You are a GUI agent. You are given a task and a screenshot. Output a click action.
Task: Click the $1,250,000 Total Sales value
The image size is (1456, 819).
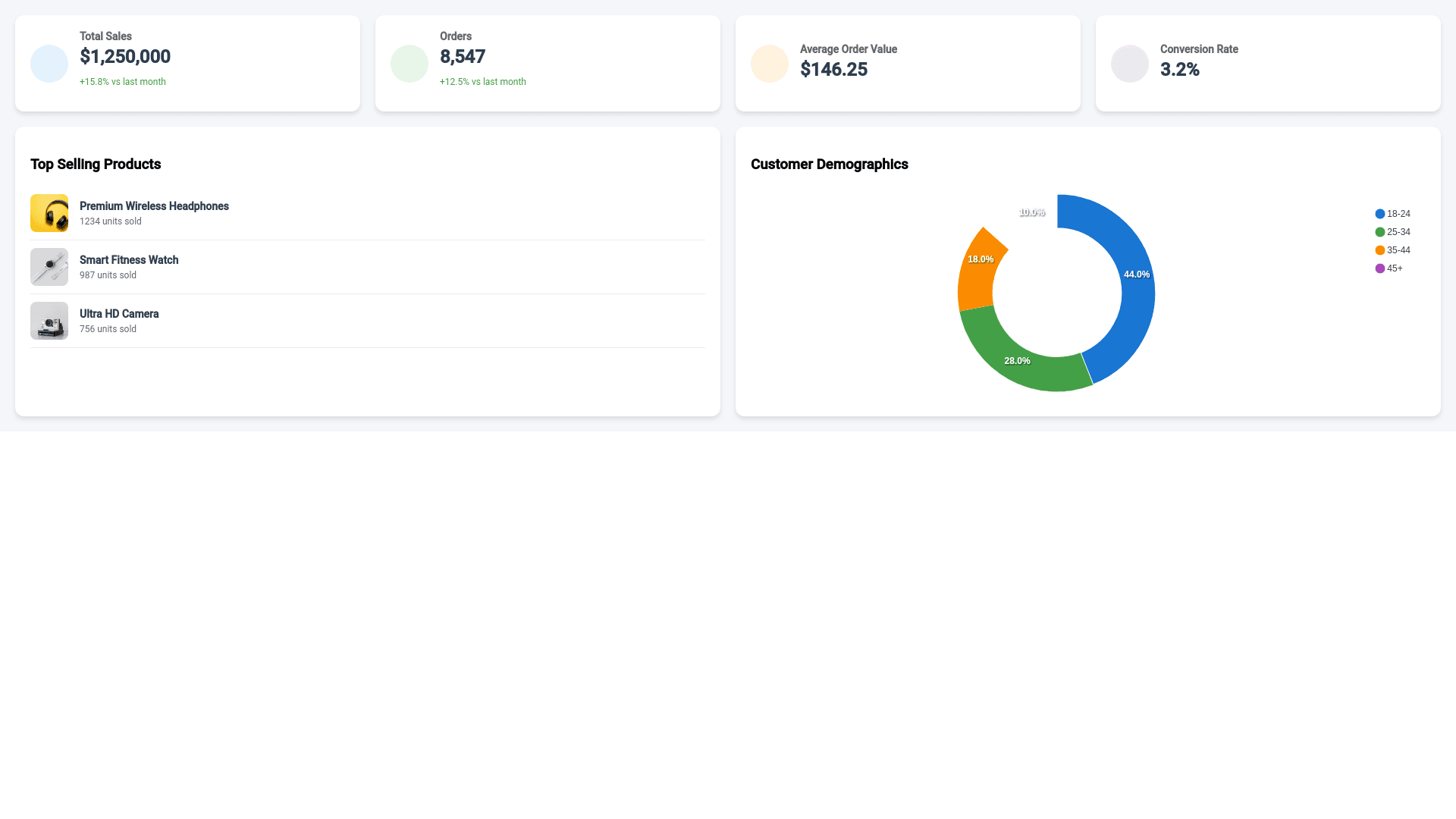125,57
